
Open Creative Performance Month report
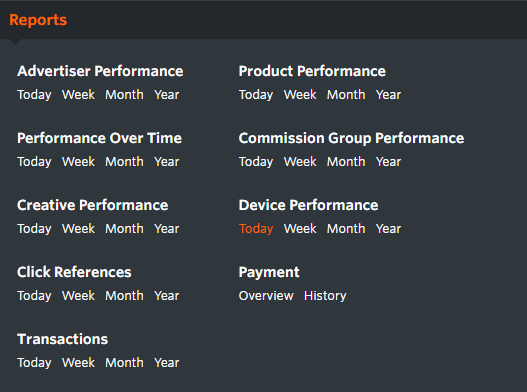(124, 229)
